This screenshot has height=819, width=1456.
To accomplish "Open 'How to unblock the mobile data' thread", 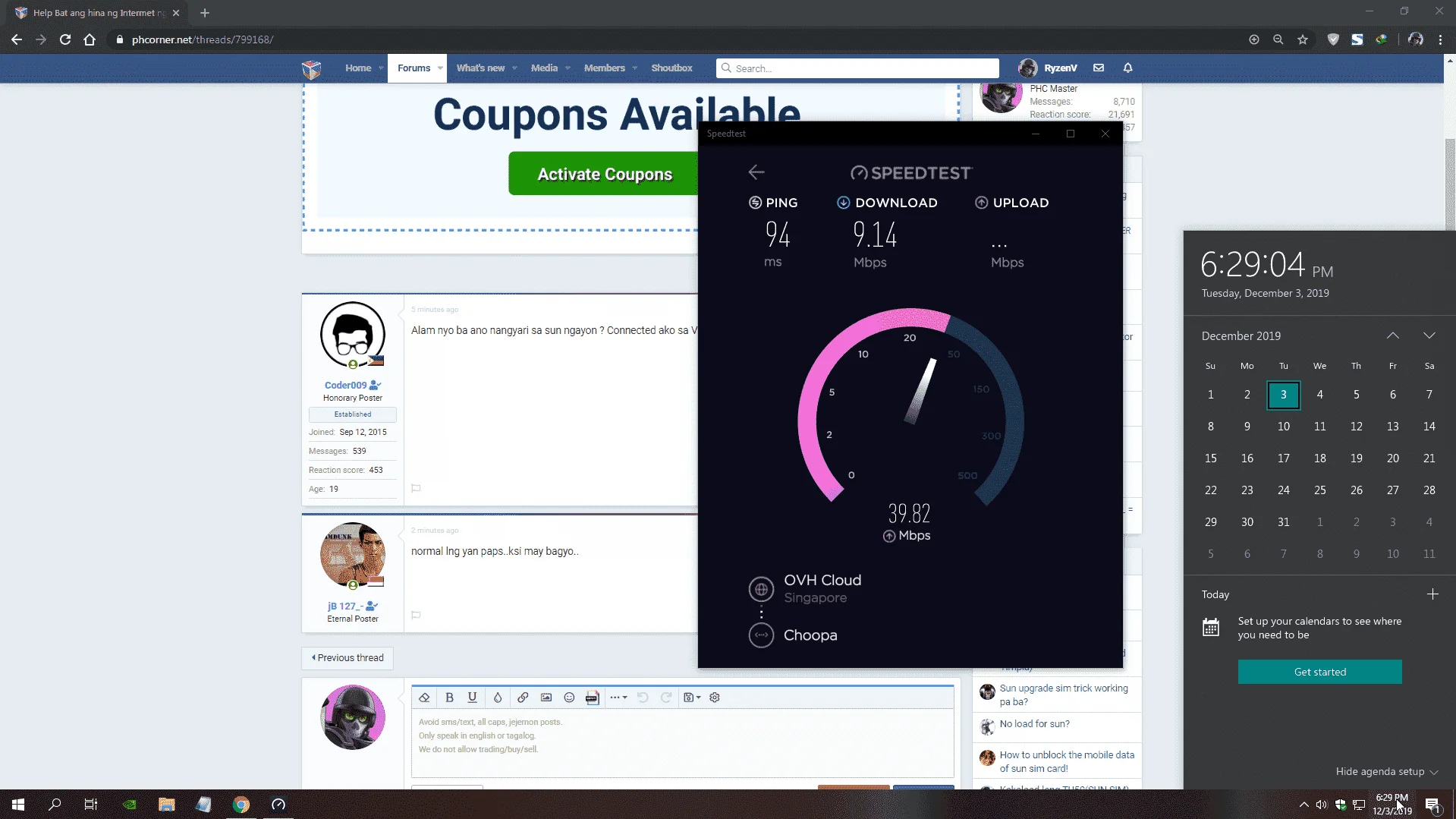I will pyautogui.click(x=1067, y=762).
